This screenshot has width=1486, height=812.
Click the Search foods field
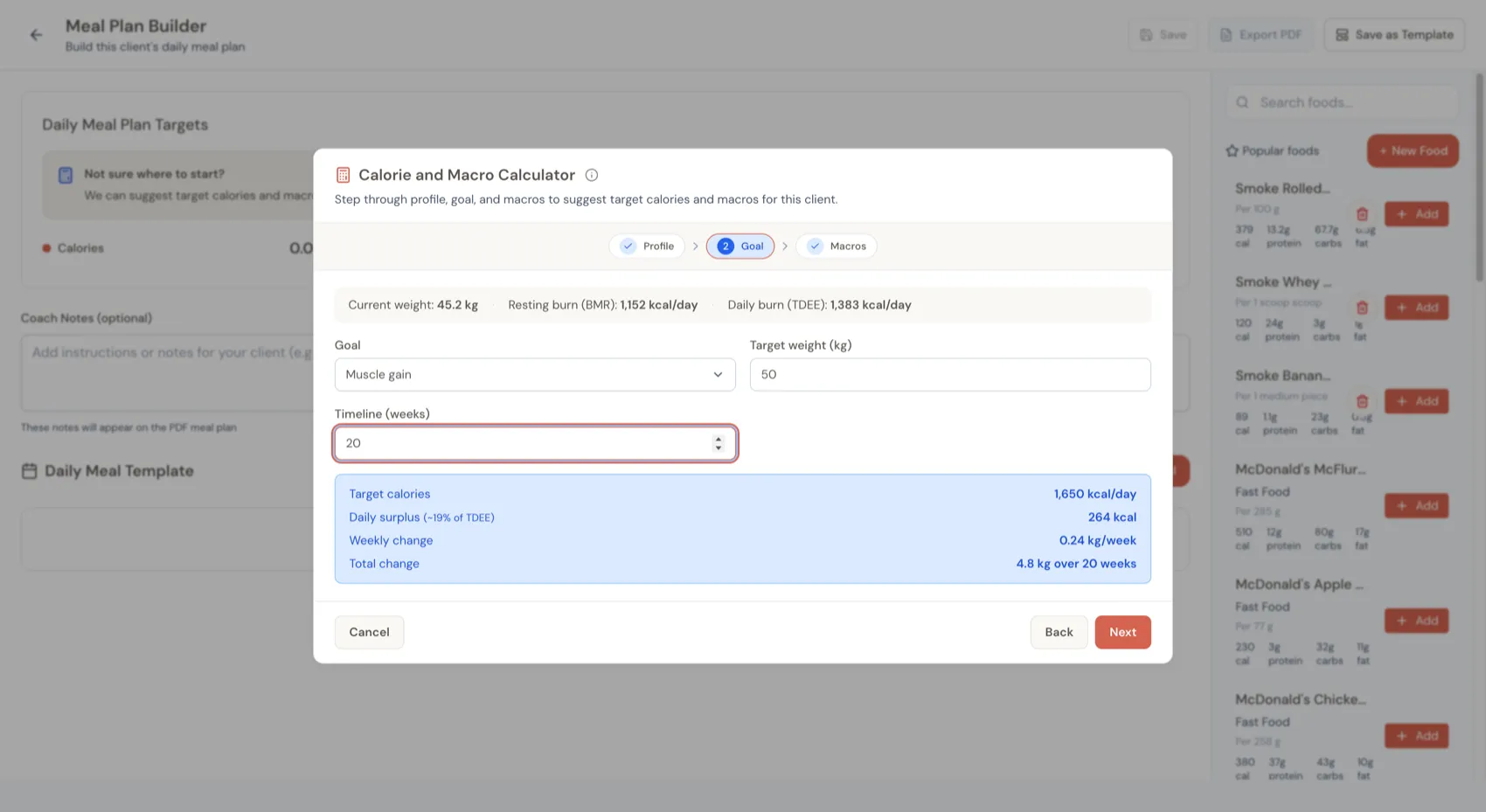tap(1342, 102)
